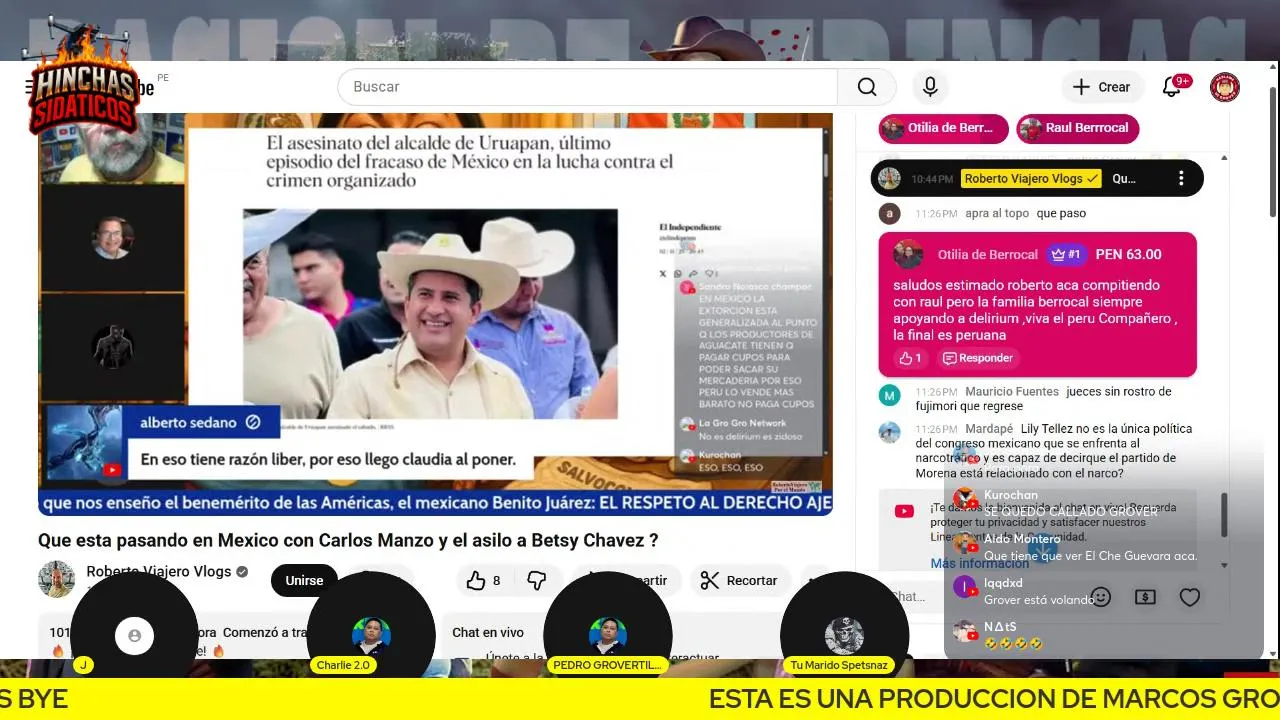Like the video with thumbs up
Screen dimensions: 1280x720
484,580
